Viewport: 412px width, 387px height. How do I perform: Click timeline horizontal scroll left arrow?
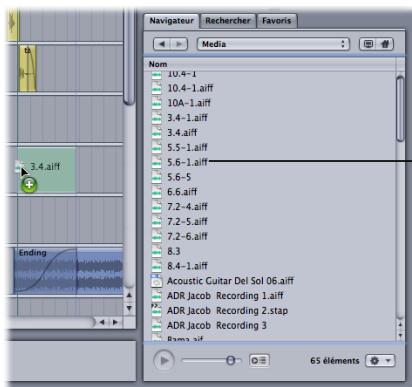[x=103, y=322]
